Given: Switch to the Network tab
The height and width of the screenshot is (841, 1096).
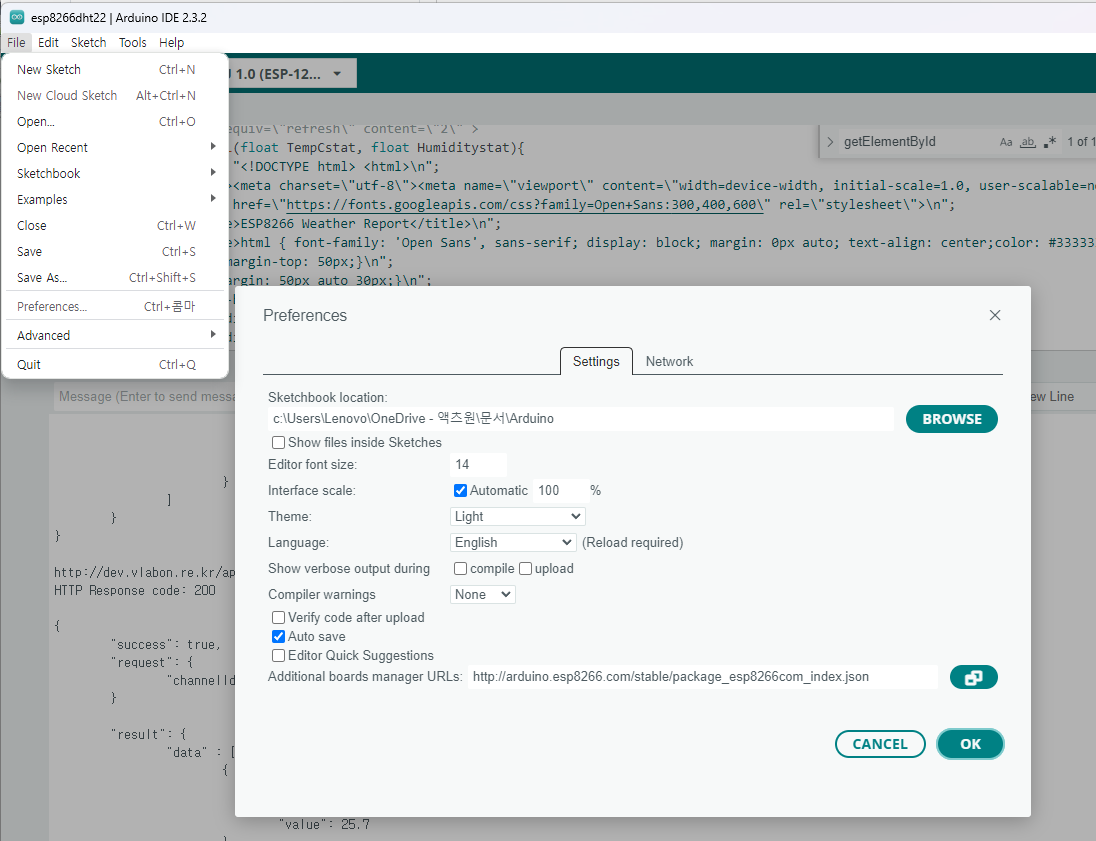Looking at the screenshot, I should 669,361.
